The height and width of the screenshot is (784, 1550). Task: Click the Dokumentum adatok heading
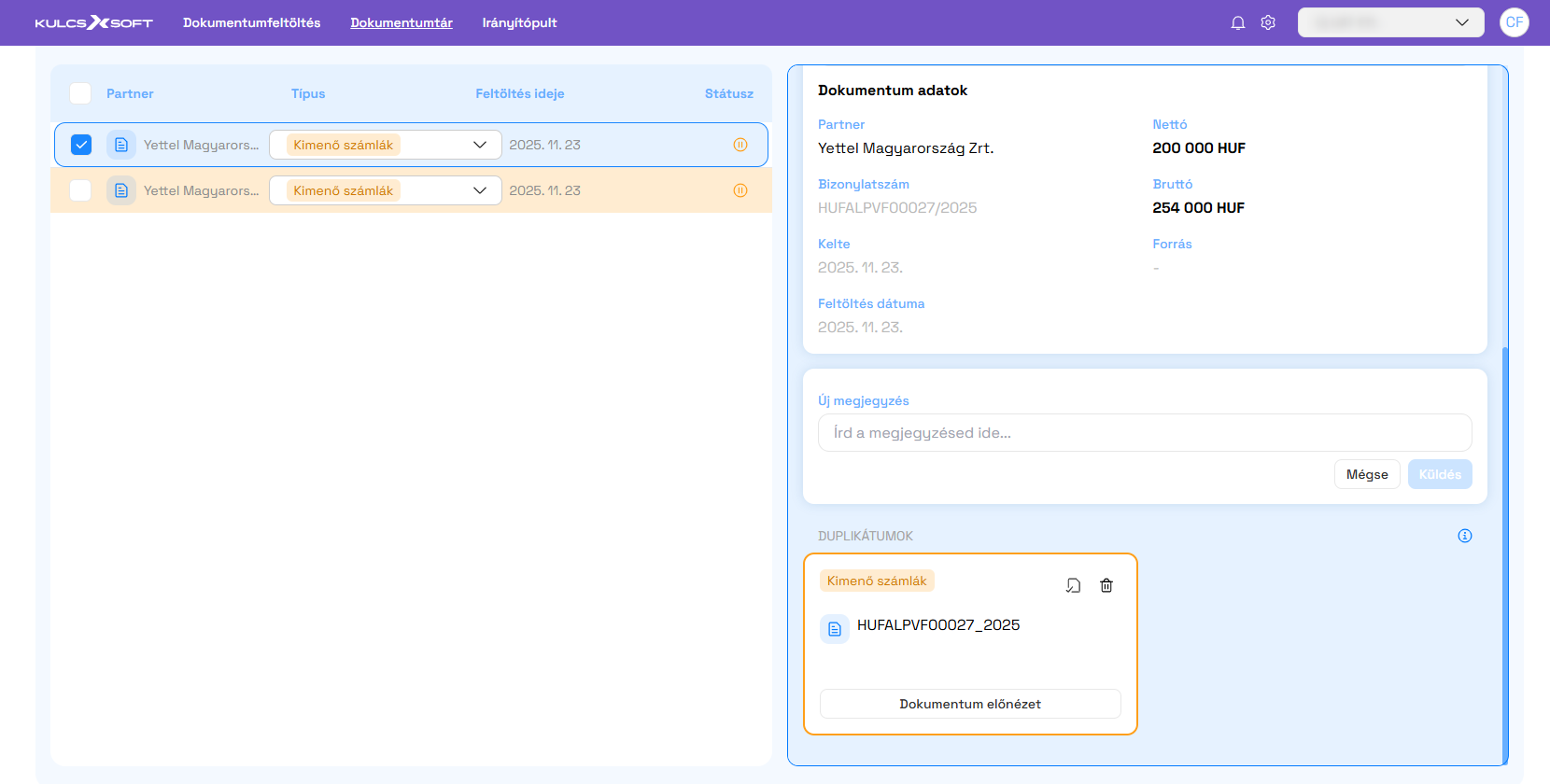893,91
